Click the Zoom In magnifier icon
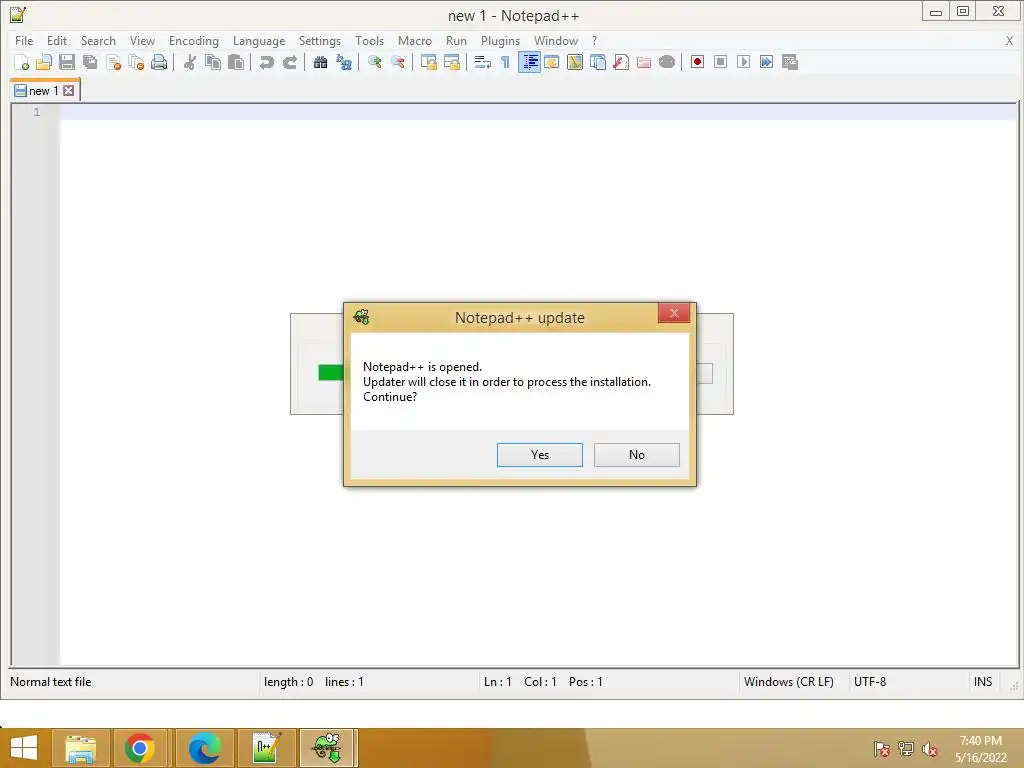Viewport: 1024px width, 768px height. [x=374, y=62]
